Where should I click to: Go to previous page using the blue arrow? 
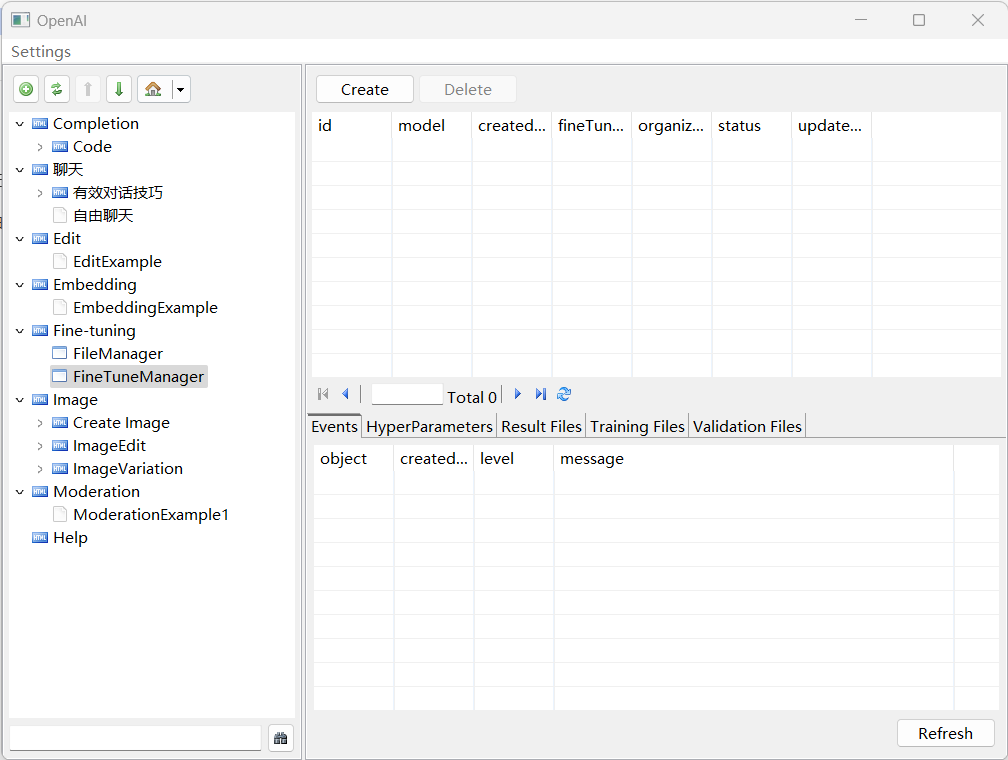(x=345, y=394)
